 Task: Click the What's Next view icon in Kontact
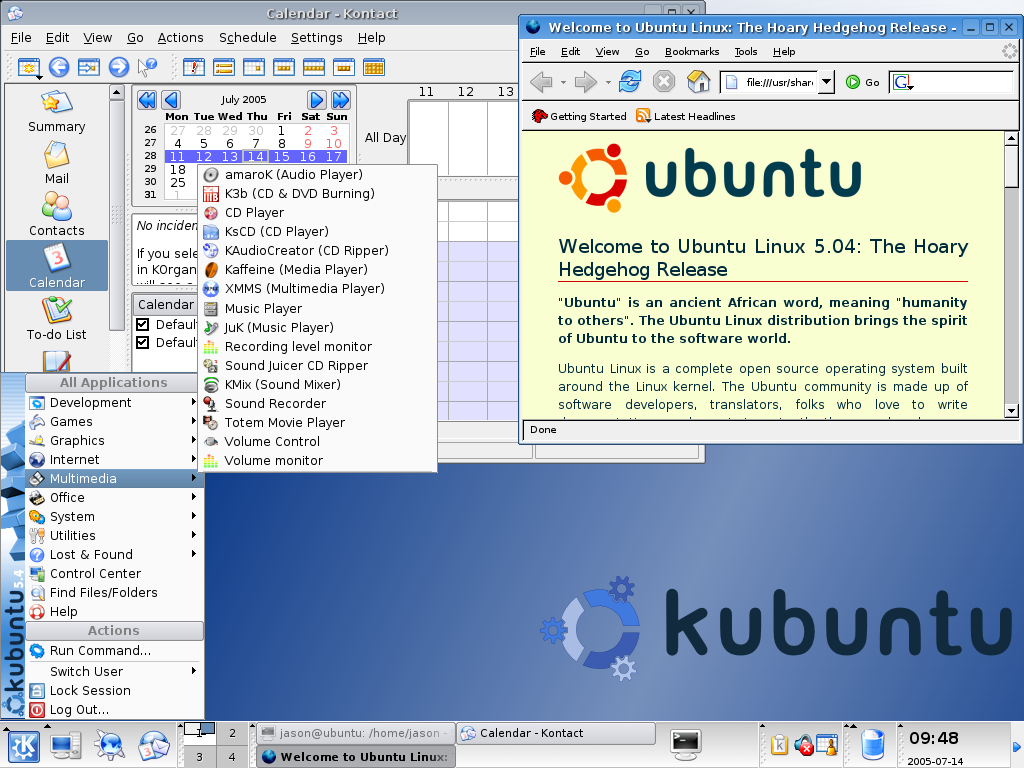(194, 67)
